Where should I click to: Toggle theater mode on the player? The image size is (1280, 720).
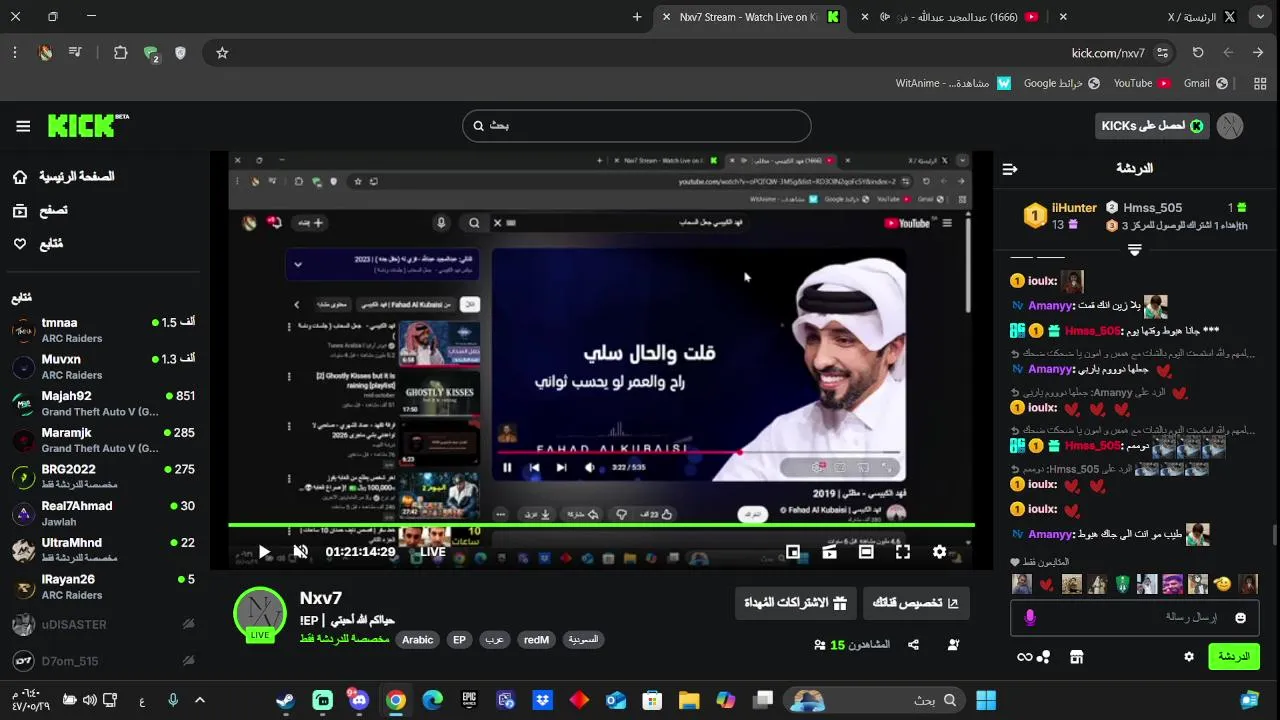coord(866,551)
